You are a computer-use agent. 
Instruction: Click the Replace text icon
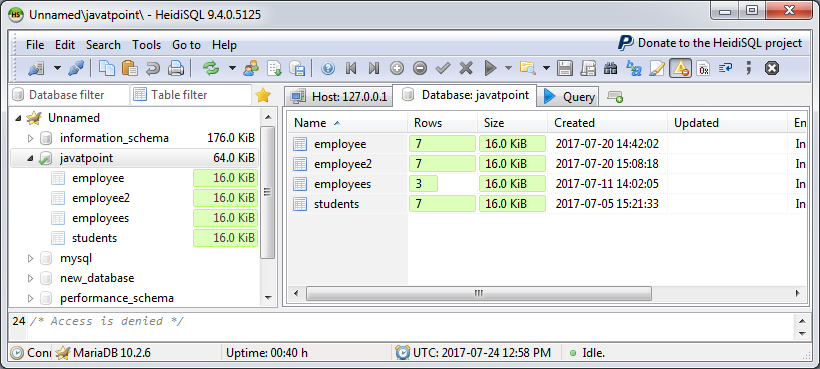tap(634, 68)
